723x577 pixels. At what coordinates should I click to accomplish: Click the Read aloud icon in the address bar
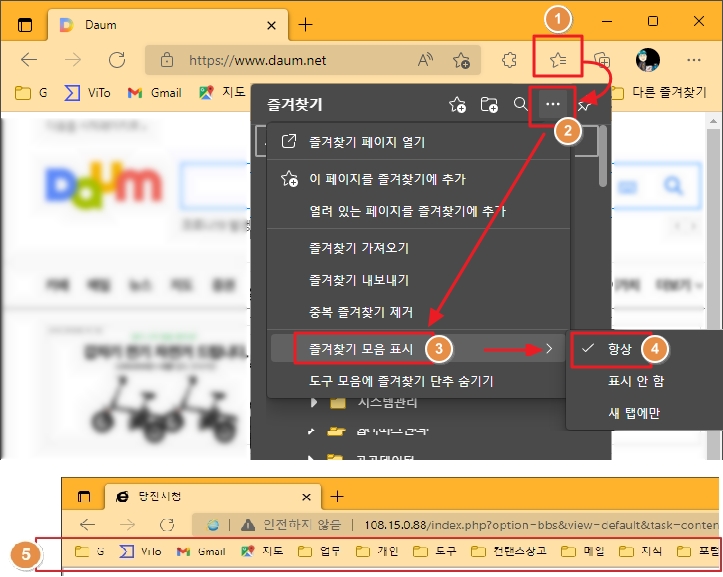tap(425, 60)
